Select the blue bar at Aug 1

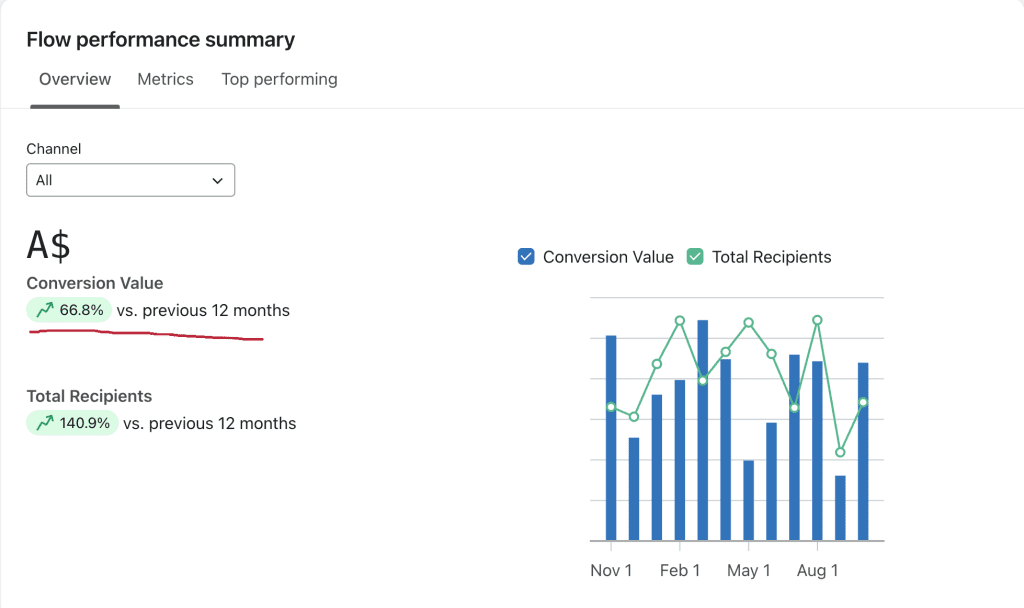click(818, 450)
